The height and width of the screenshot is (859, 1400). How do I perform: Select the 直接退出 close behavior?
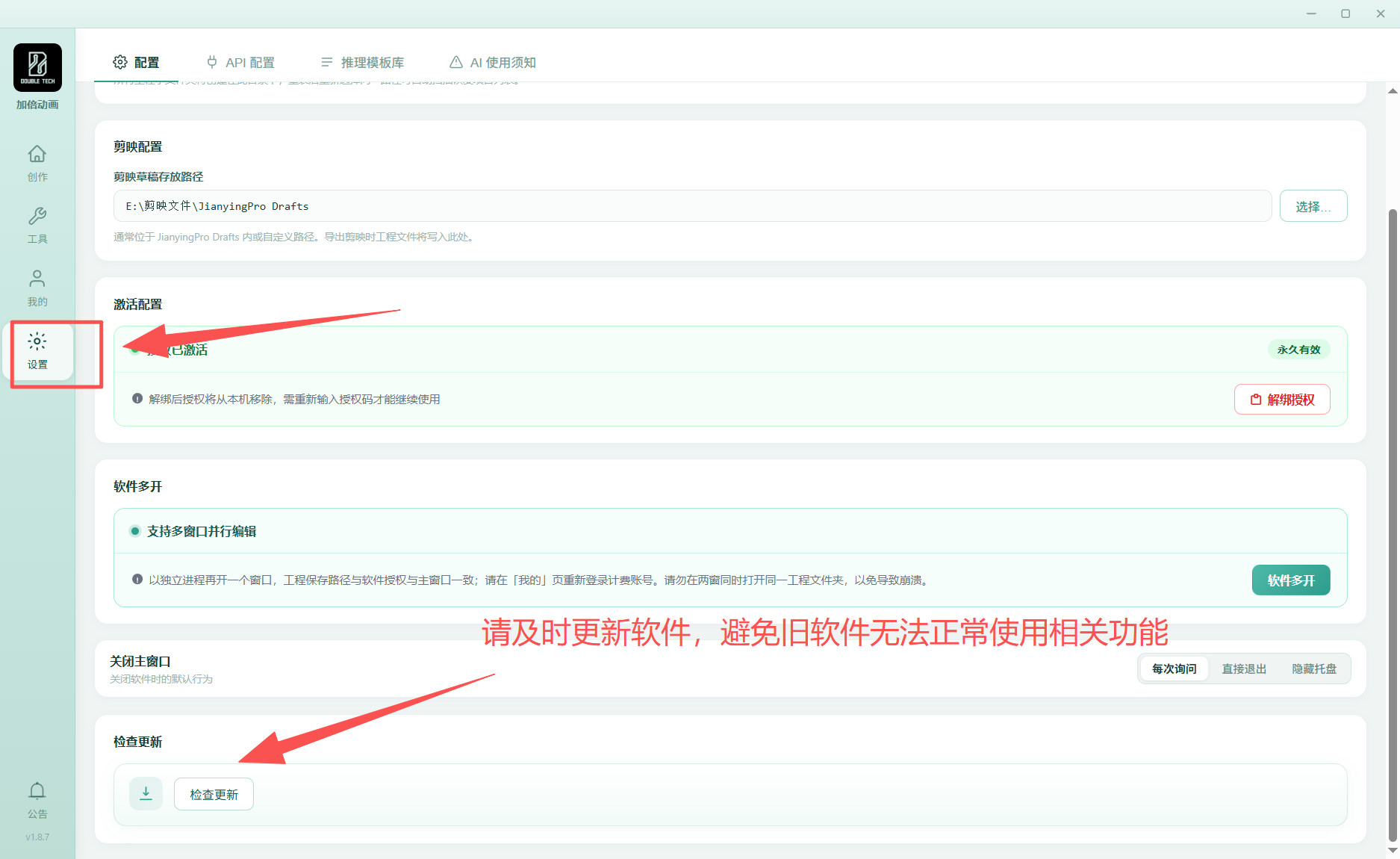[1244, 669]
